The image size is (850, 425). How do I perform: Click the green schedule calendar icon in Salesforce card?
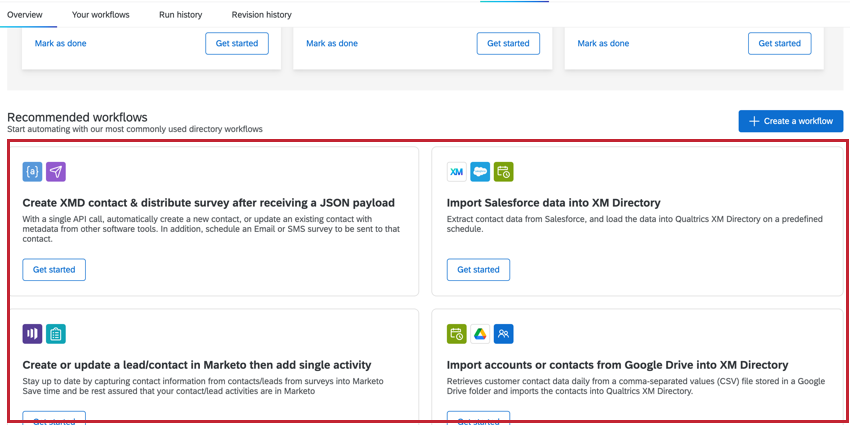pyautogui.click(x=504, y=172)
